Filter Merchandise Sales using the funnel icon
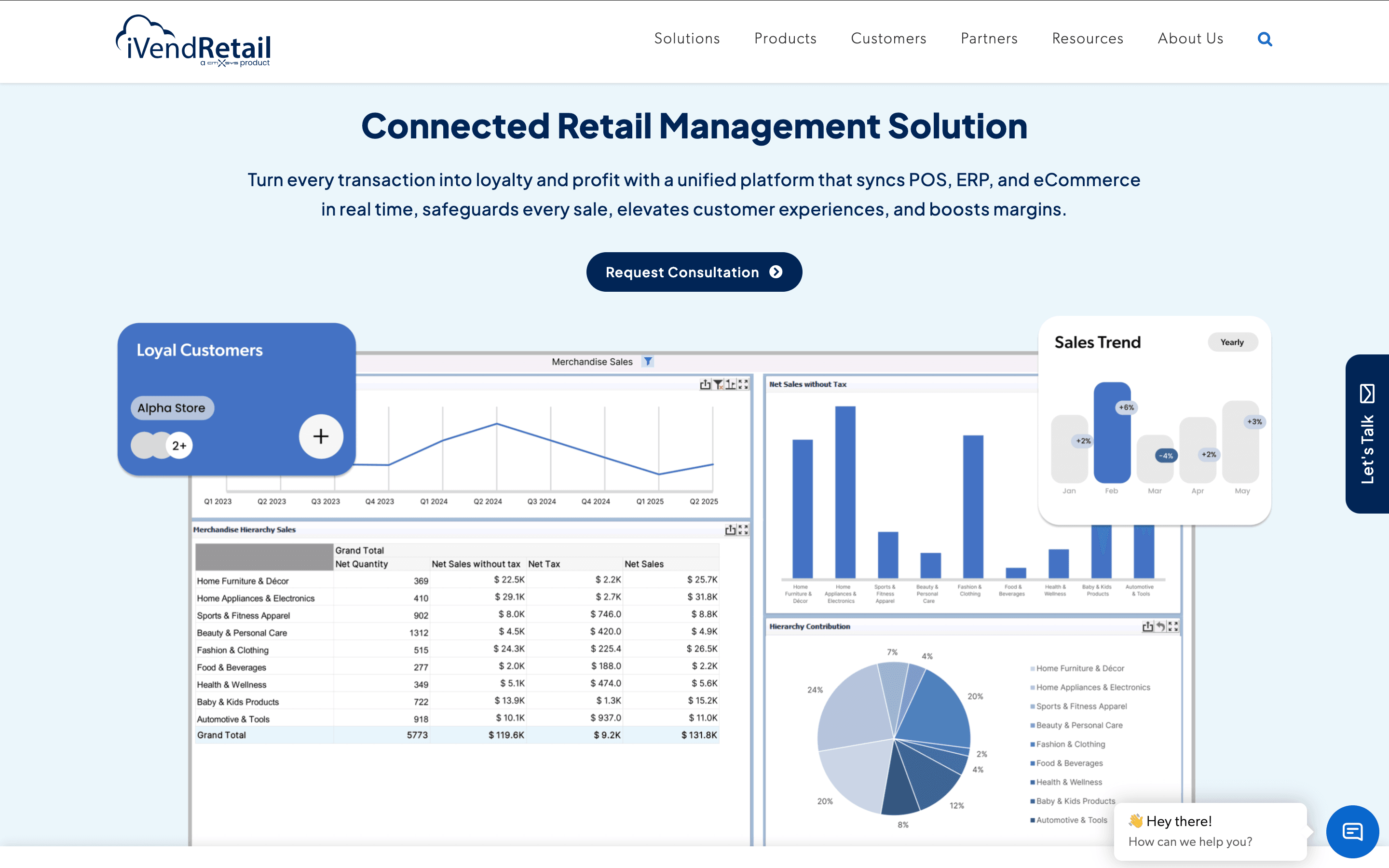This screenshot has width=1389, height=868. click(648, 362)
